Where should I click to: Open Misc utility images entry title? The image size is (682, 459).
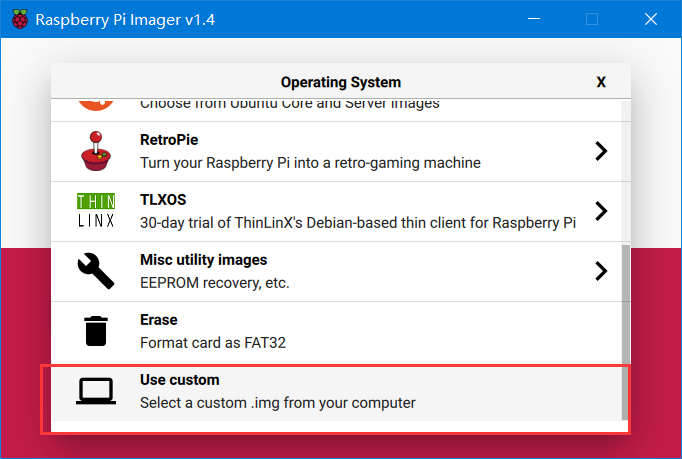[204, 260]
